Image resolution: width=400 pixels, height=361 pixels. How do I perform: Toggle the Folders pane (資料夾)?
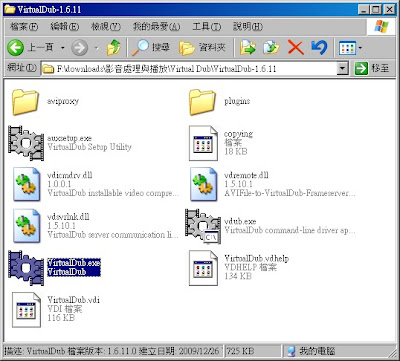tap(202, 48)
